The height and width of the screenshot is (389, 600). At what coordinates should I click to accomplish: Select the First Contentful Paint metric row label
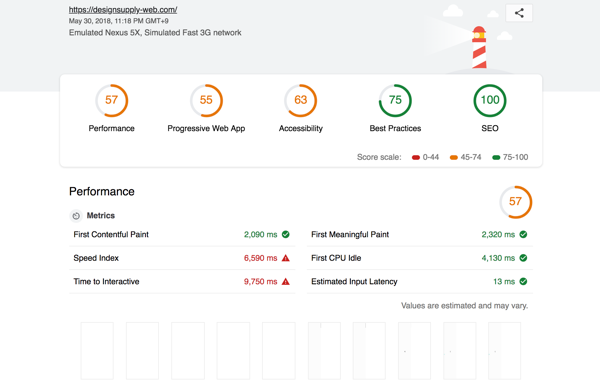point(111,234)
